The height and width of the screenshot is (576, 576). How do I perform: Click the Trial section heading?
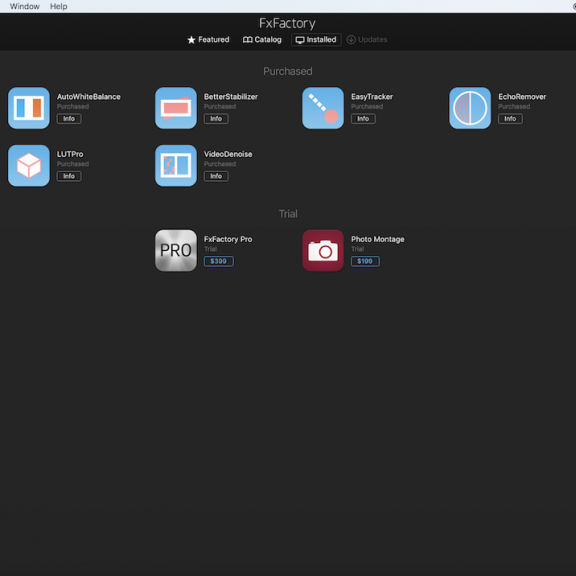click(288, 214)
